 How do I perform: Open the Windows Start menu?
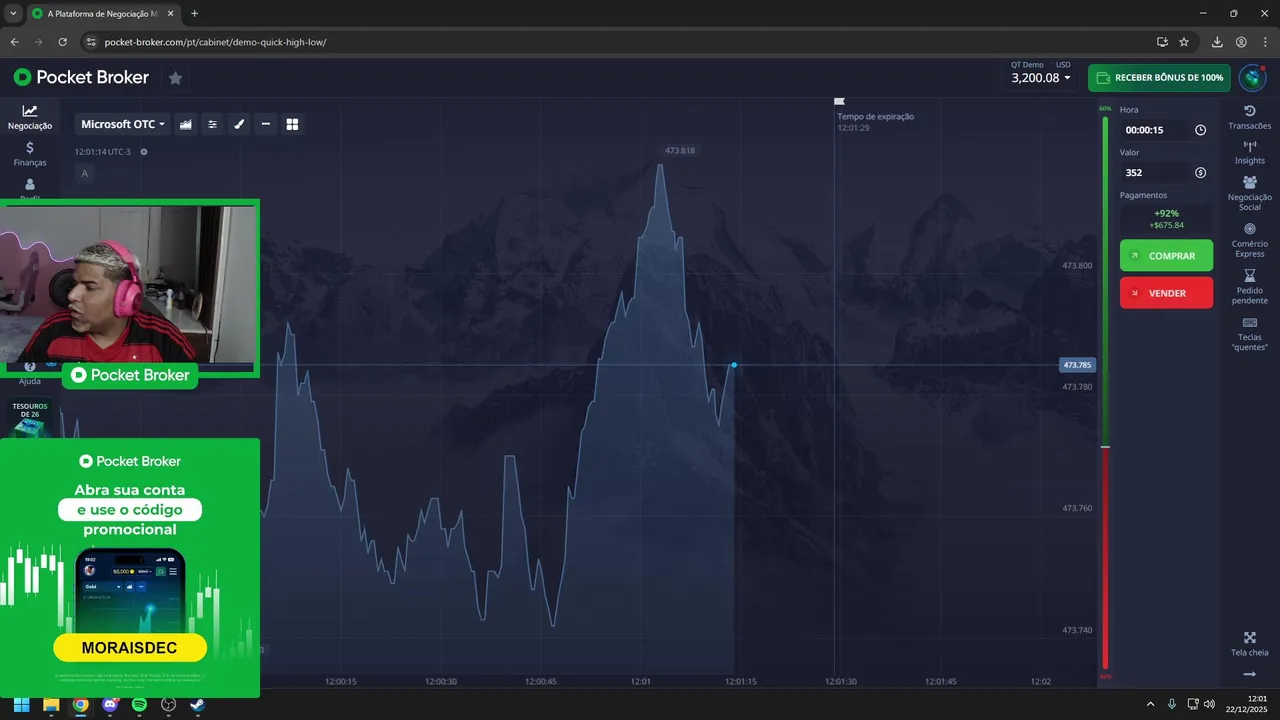21,704
